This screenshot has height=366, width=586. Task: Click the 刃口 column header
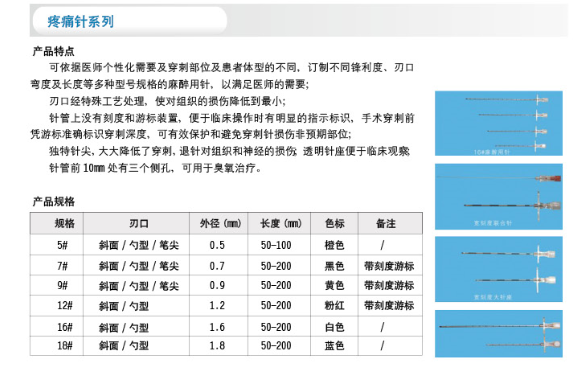point(139,224)
